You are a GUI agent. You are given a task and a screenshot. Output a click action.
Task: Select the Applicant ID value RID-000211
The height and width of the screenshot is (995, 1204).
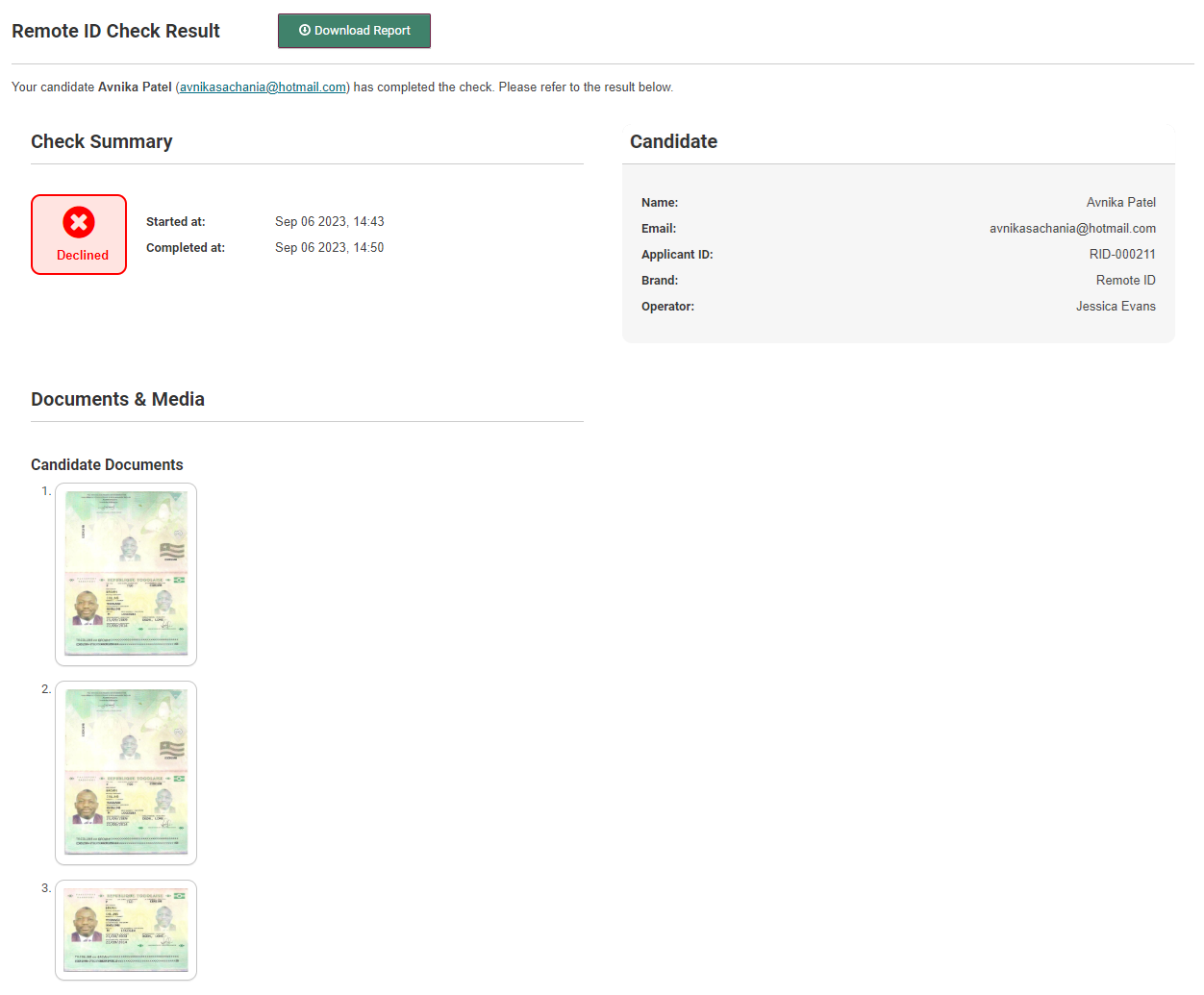pos(1121,255)
